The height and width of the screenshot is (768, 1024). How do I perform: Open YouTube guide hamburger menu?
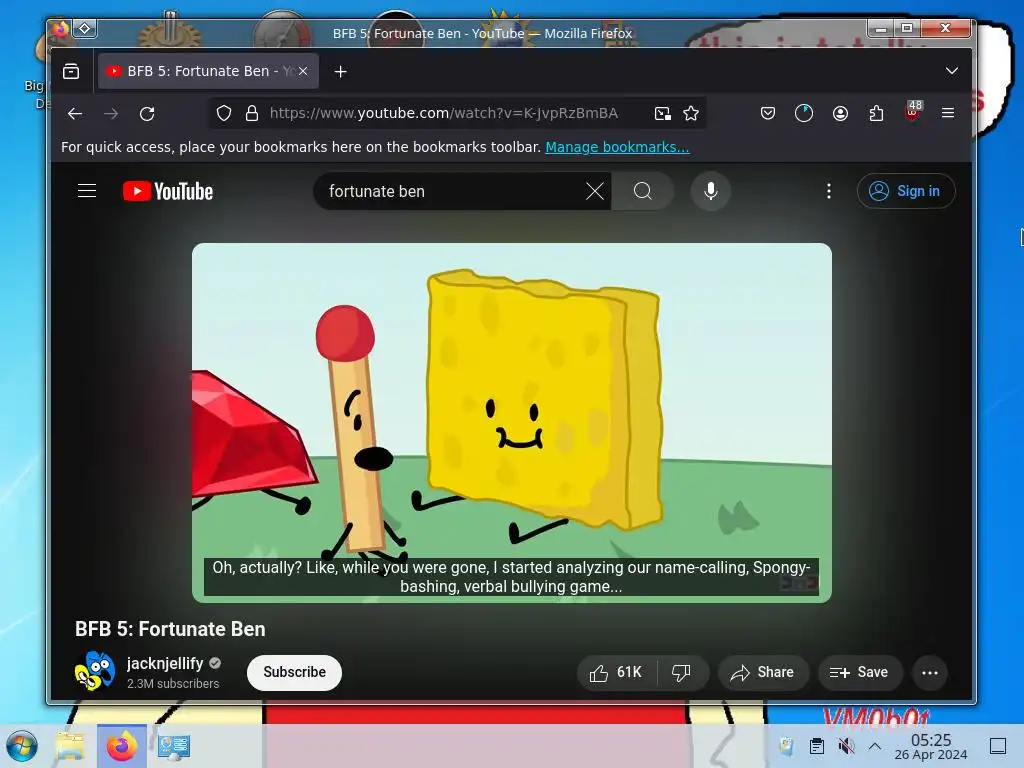coord(87,191)
